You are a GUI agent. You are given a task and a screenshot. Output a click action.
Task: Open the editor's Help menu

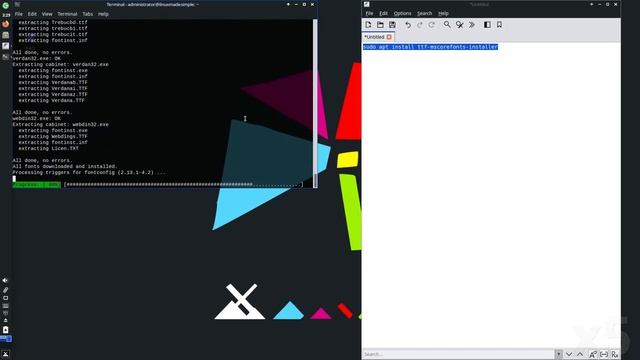(443, 13)
